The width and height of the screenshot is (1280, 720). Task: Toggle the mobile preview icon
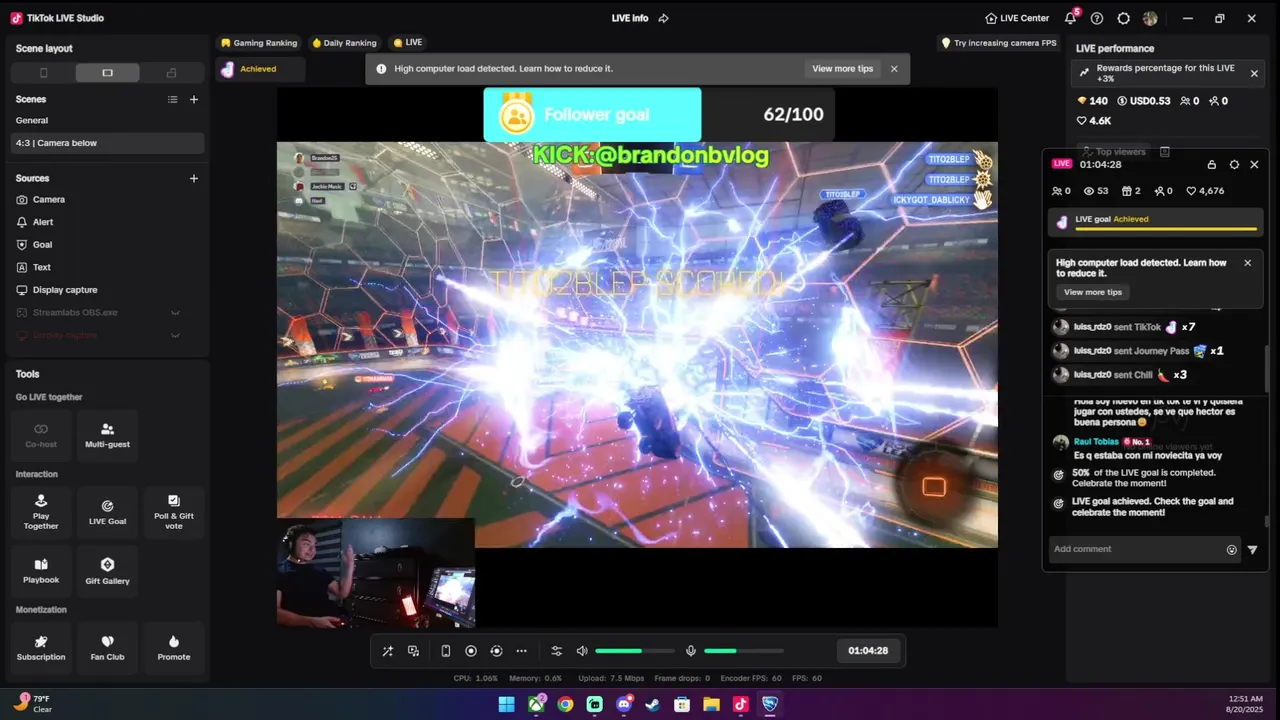tap(446, 651)
